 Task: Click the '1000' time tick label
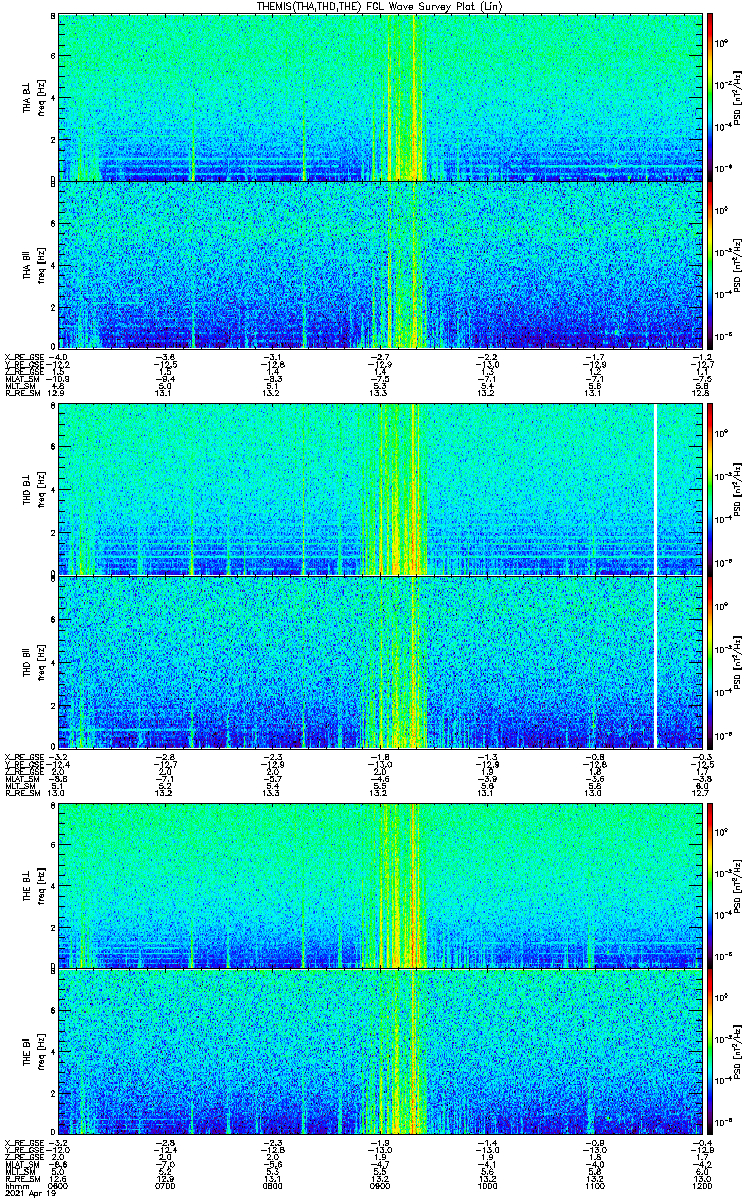(487, 1185)
